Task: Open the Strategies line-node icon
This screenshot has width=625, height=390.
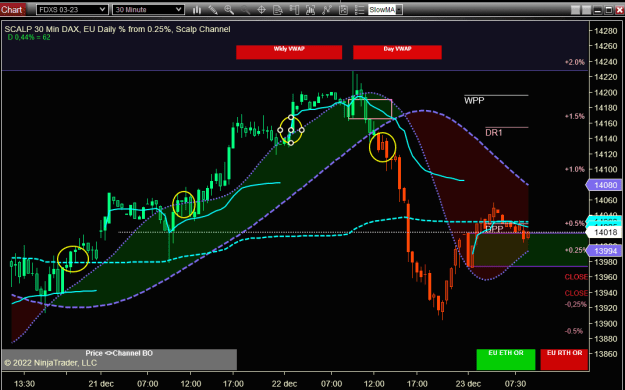Action: click(x=327, y=10)
